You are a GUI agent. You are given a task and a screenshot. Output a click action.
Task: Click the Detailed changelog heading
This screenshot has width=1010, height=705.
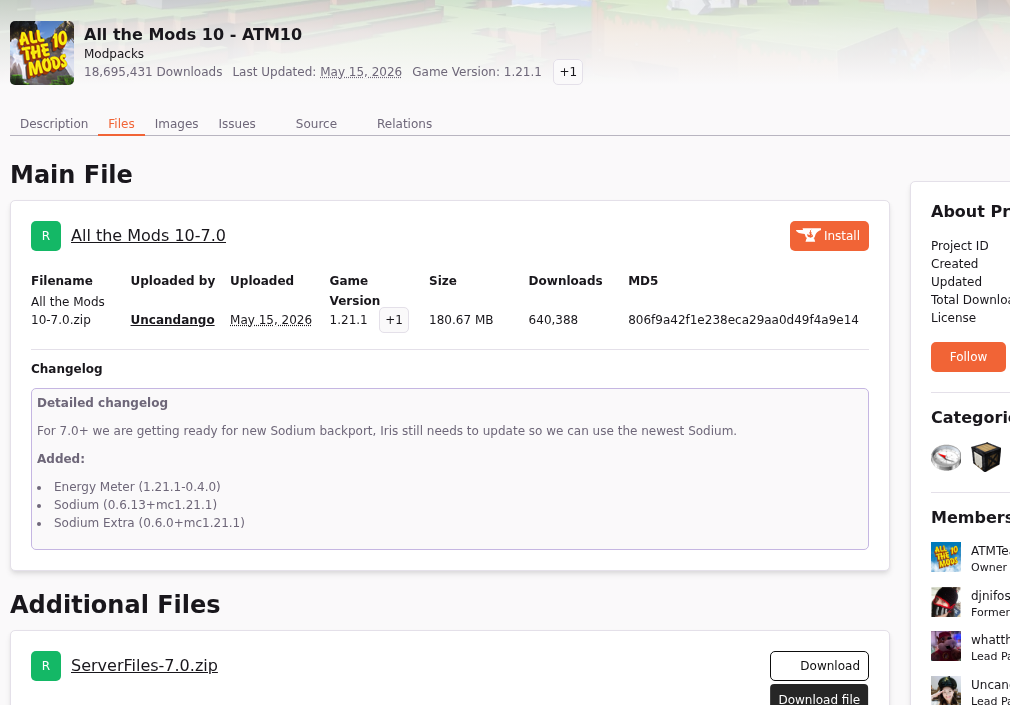point(102,403)
